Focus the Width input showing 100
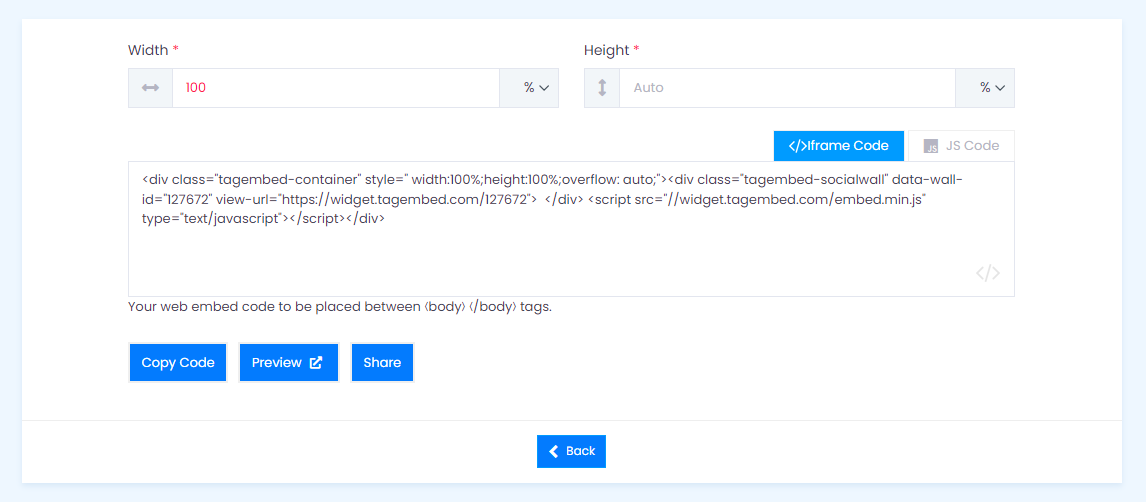1146x502 pixels. 336,88
